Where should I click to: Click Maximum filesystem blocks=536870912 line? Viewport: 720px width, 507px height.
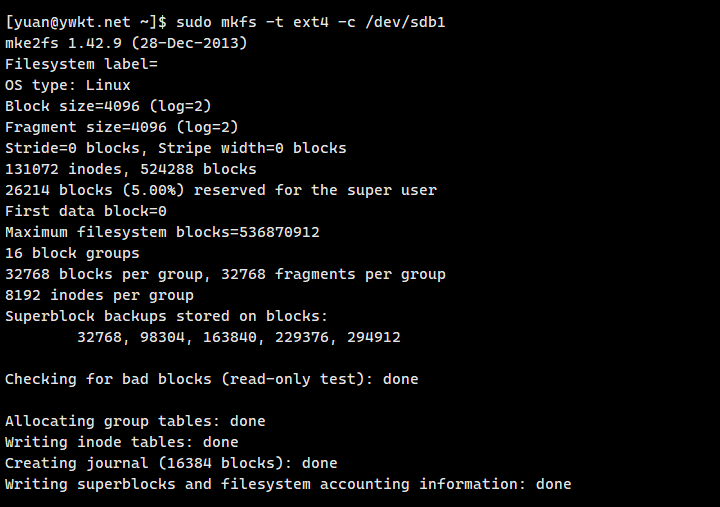tap(162, 232)
